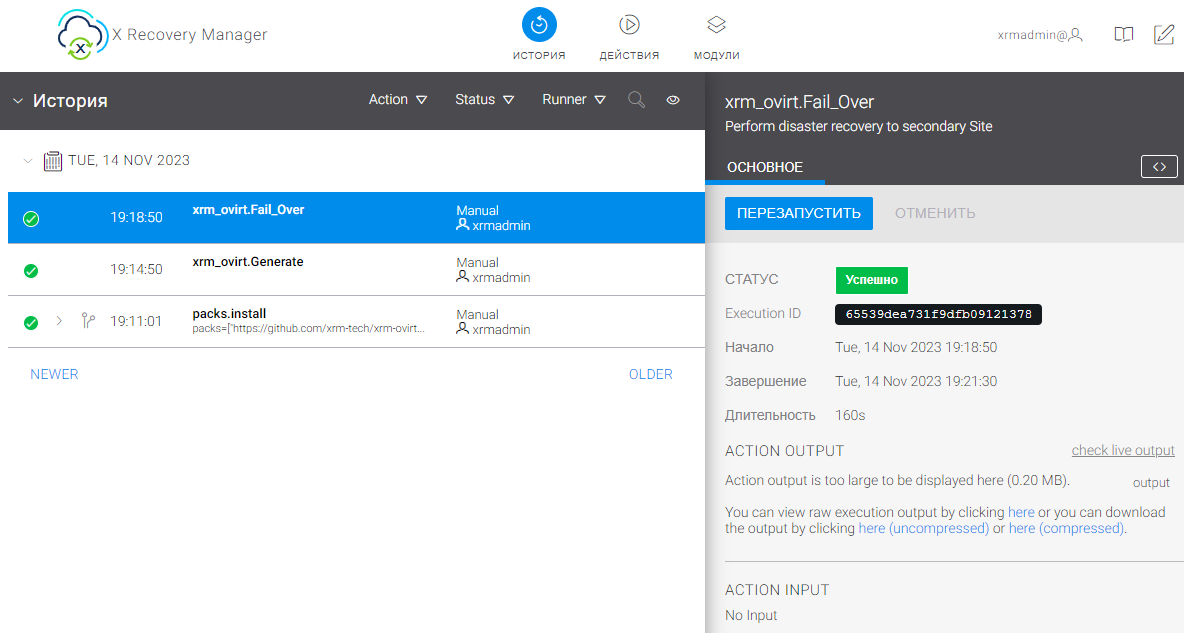Open the История history icon
The image size is (1184, 633).
coord(539,25)
